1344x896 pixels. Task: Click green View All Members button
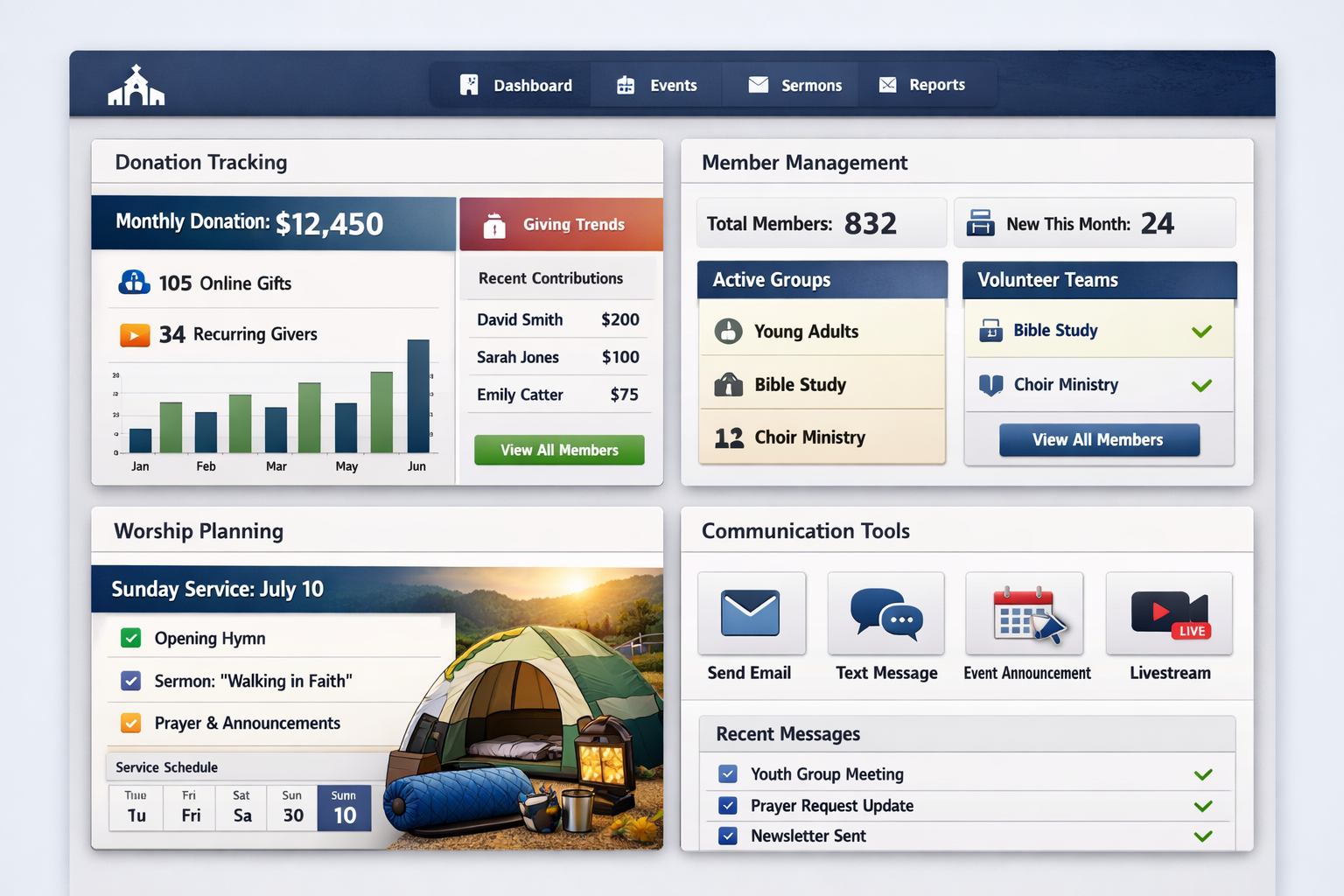point(559,450)
